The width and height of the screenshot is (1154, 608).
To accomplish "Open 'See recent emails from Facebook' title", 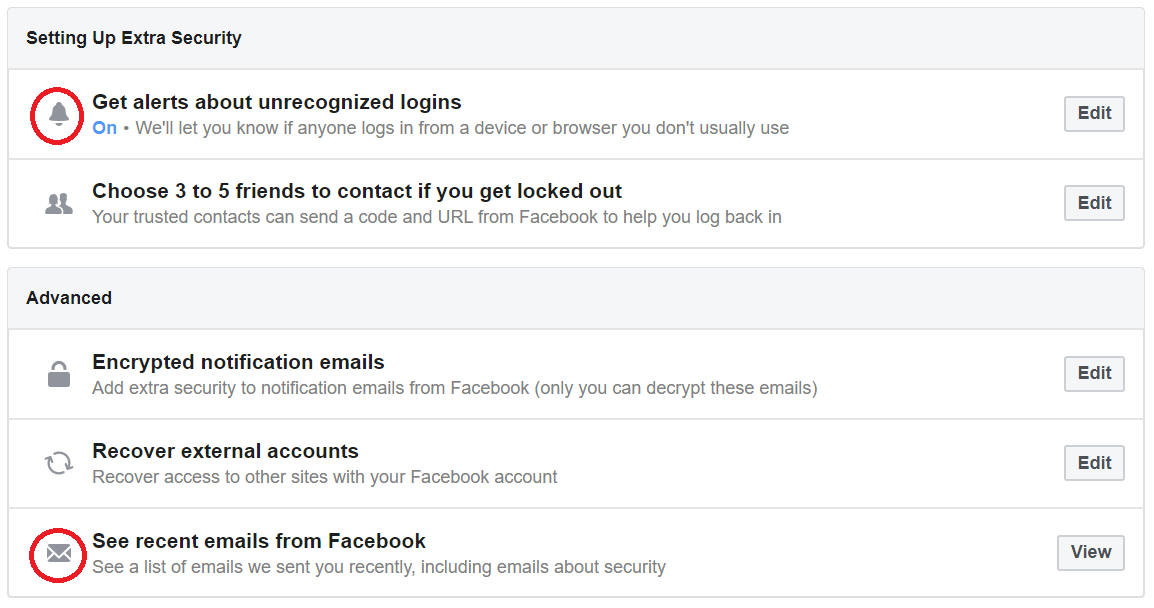I will click(259, 541).
